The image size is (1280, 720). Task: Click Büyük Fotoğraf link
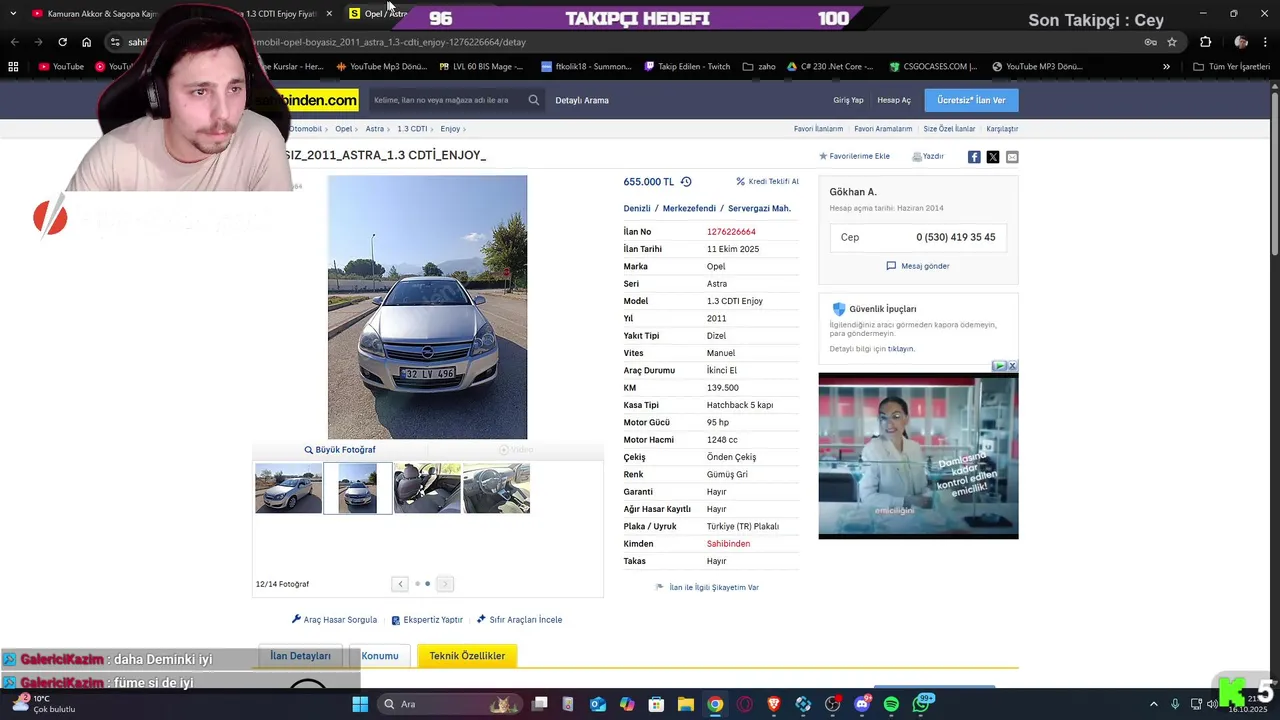(x=340, y=450)
